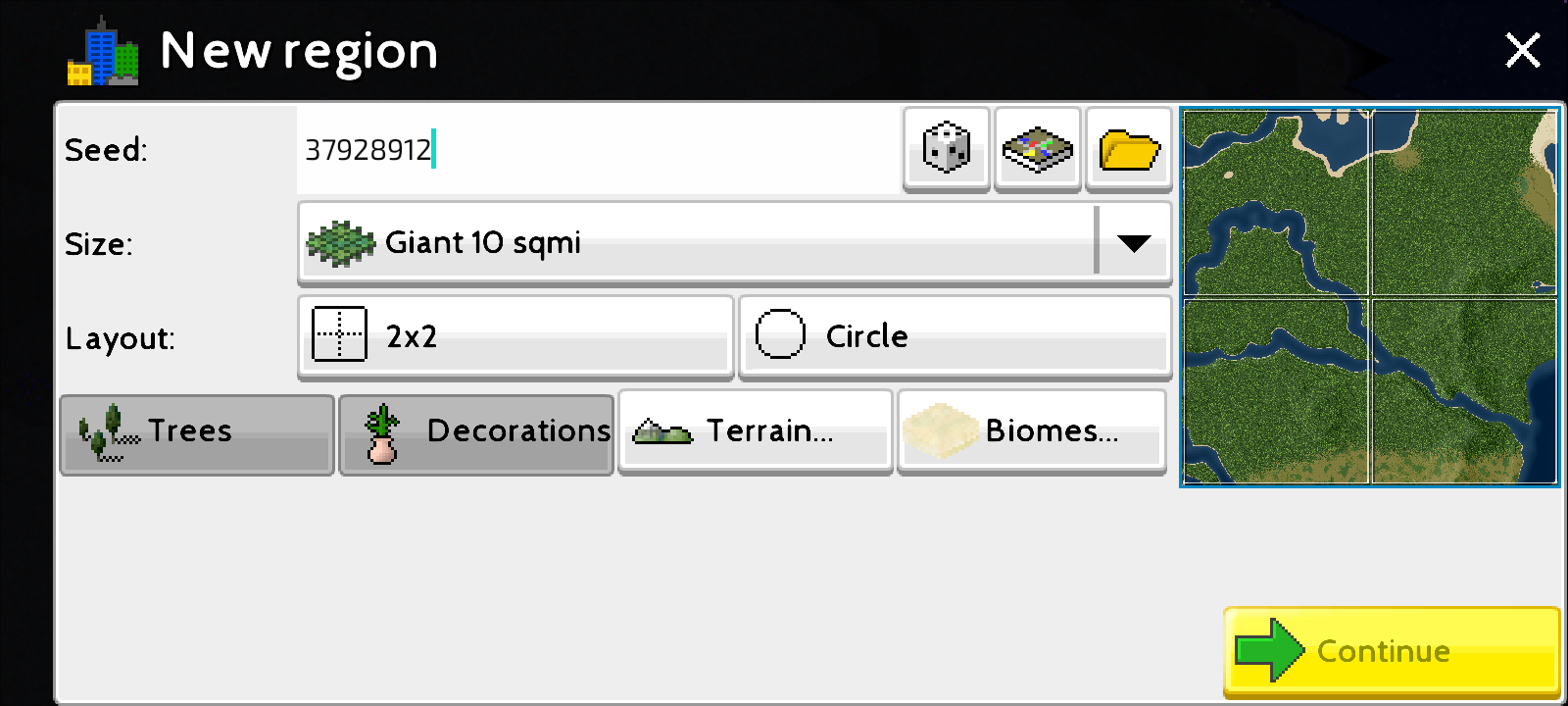1568x706 pixels.
Task: Click the green arrow on Continue
Action: 1270,650
